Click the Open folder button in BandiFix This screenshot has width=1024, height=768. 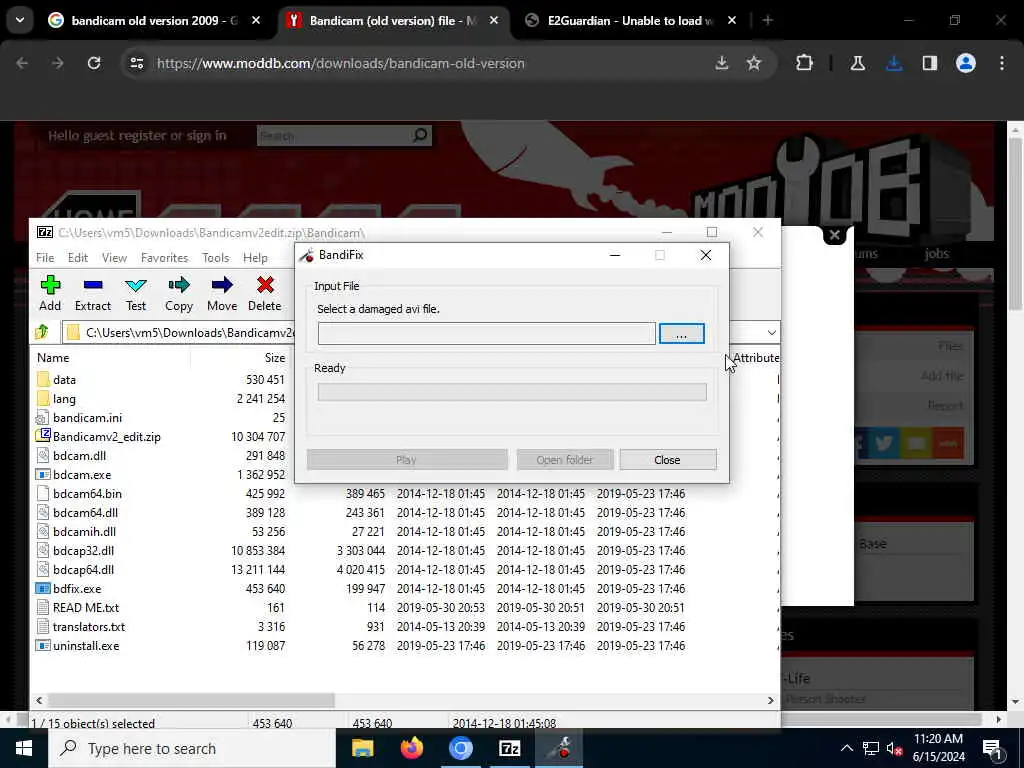pyautogui.click(x=565, y=460)
